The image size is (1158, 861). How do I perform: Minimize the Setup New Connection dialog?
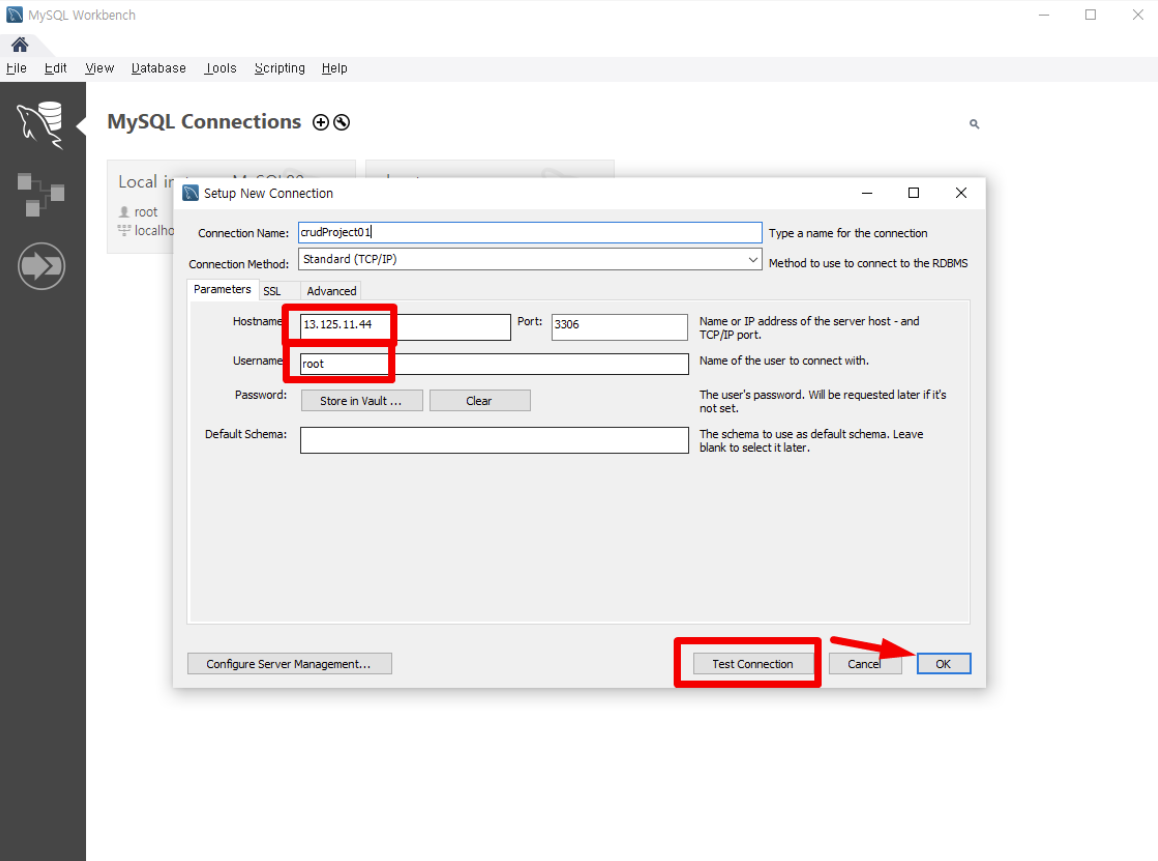pyautogui.click(x=867, y=193)
